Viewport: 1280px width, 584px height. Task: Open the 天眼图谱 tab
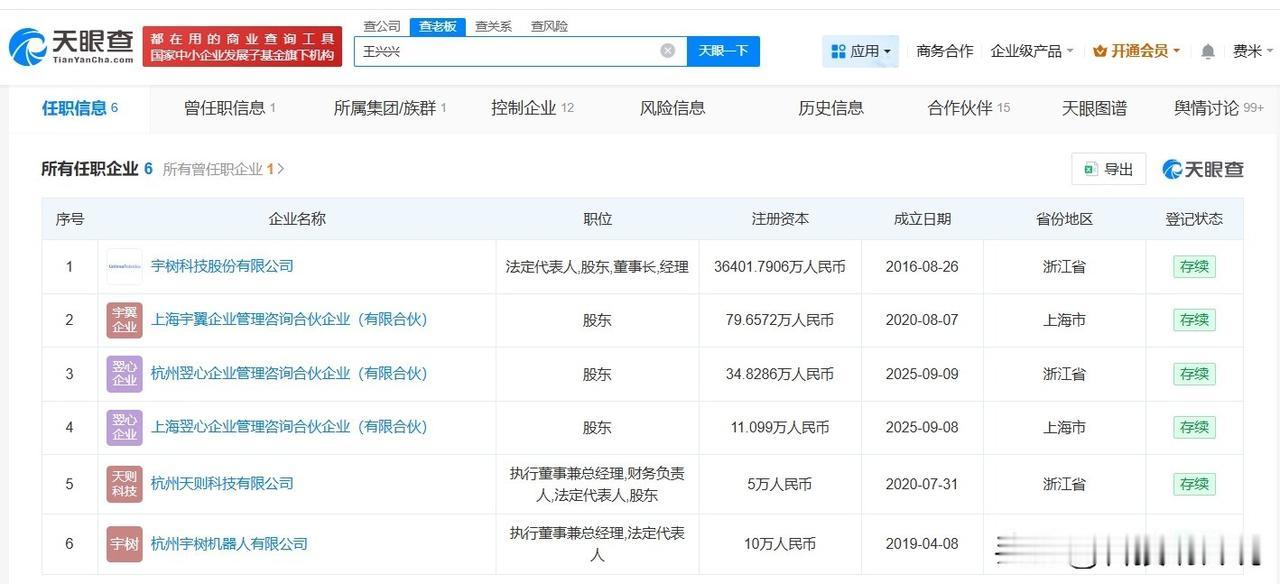pos(1094,108)
